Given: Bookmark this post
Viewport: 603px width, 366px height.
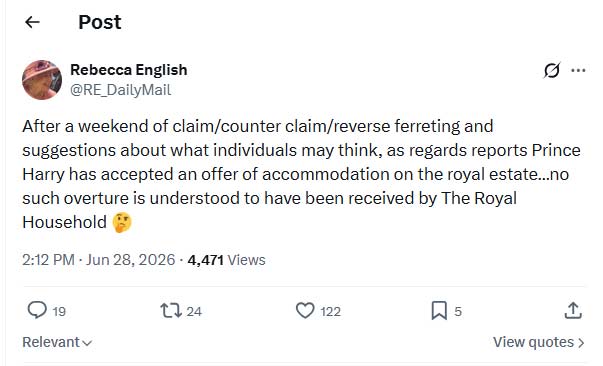Looking at the screenshot, I should (439, 311).
